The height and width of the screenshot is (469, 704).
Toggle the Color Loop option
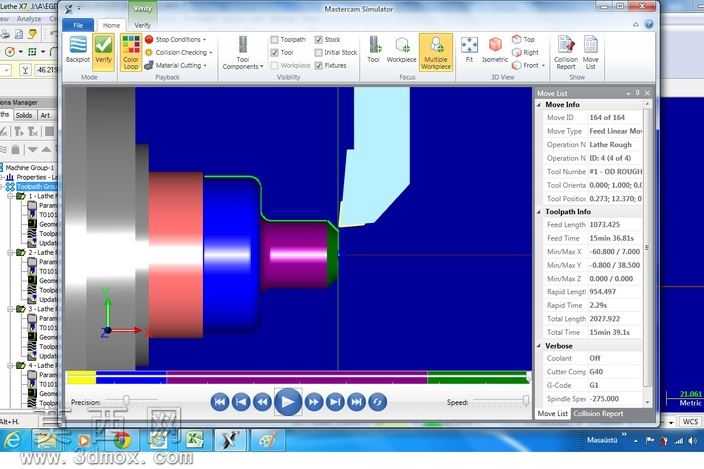(131, 53)
